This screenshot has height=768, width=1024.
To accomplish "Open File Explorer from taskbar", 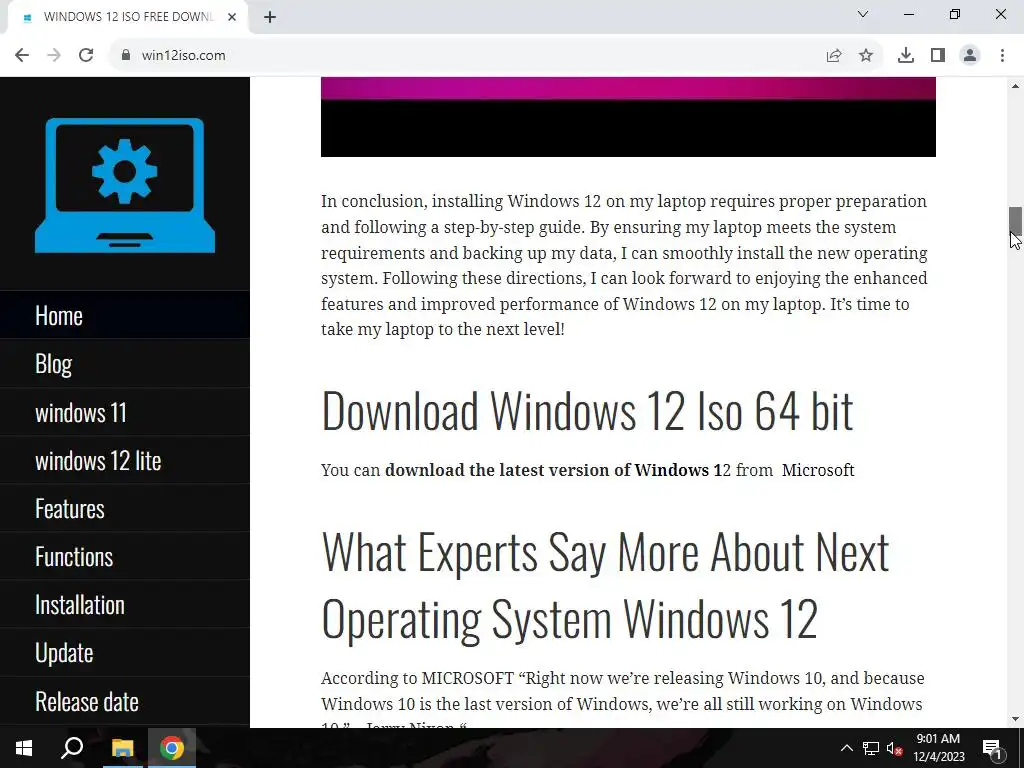I will click(x=122, y=748).
